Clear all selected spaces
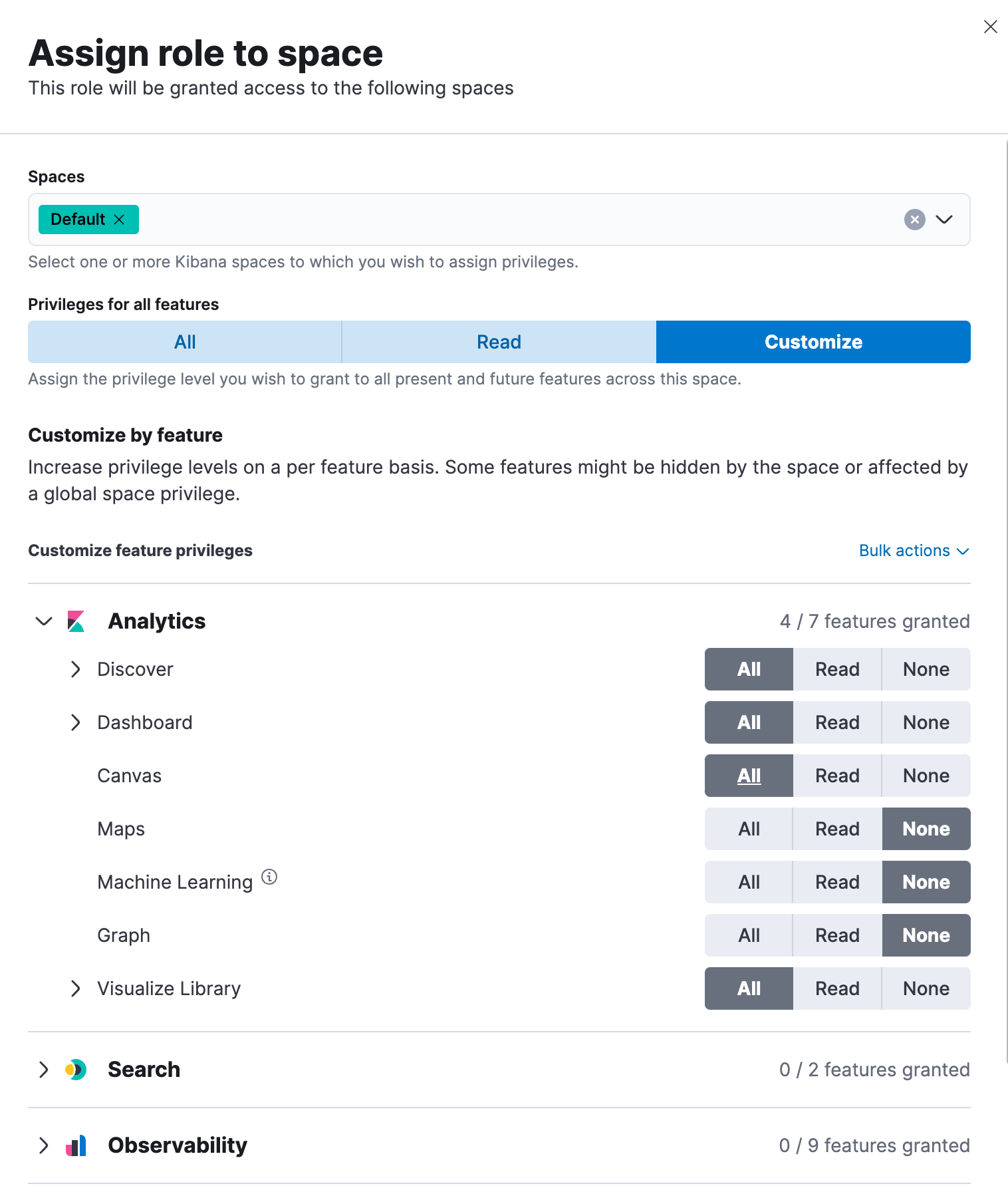Image resolution: width=1008 pixels, height=1200 pixels. point(914,220)
